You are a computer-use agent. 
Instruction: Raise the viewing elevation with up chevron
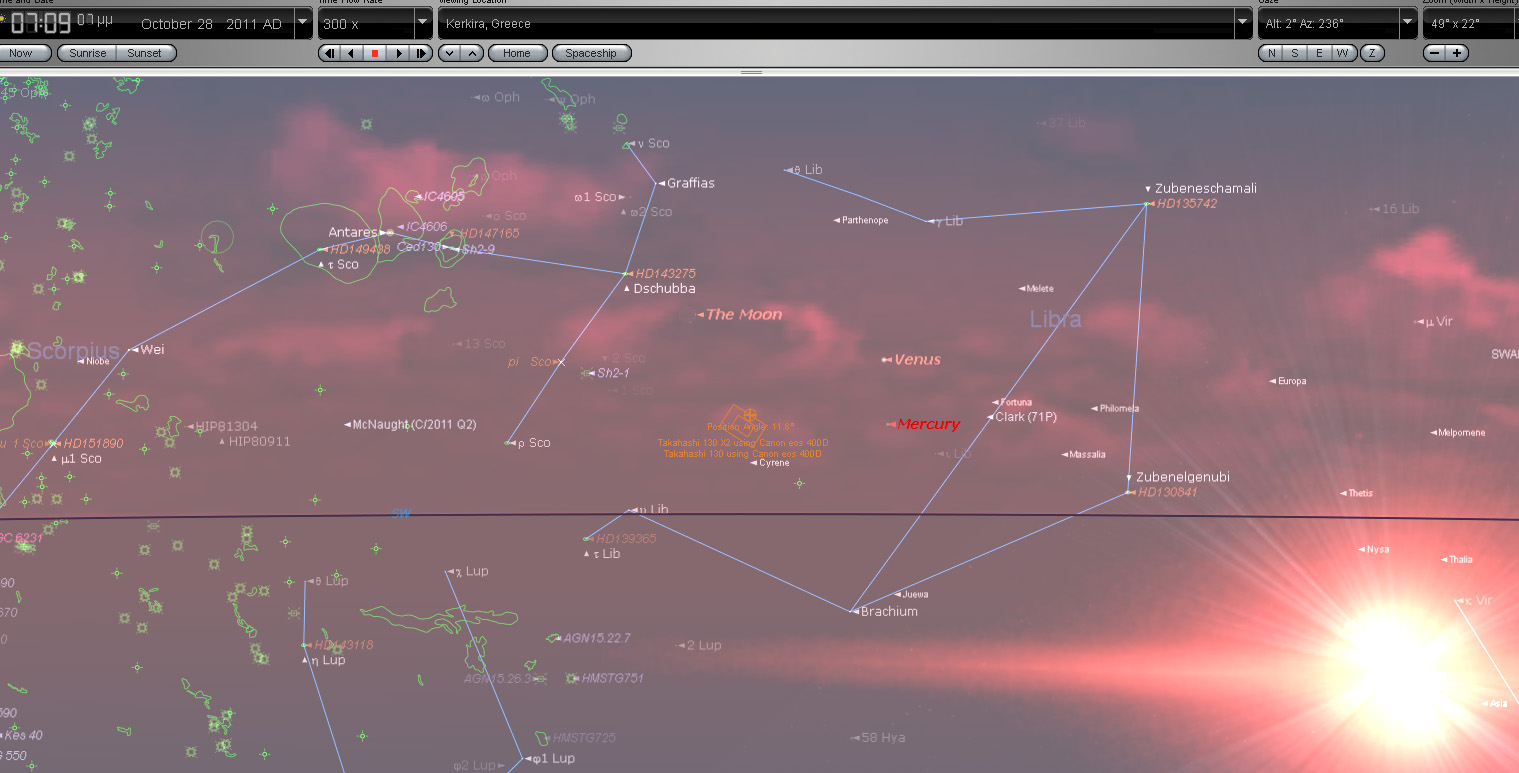click(x=471, y=53)
